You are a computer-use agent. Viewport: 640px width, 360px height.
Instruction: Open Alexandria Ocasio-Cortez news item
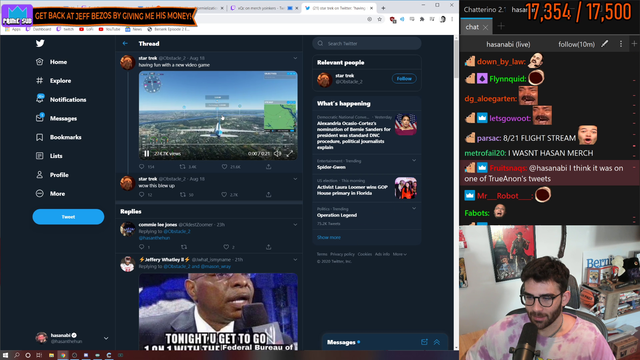pos(367,132)
